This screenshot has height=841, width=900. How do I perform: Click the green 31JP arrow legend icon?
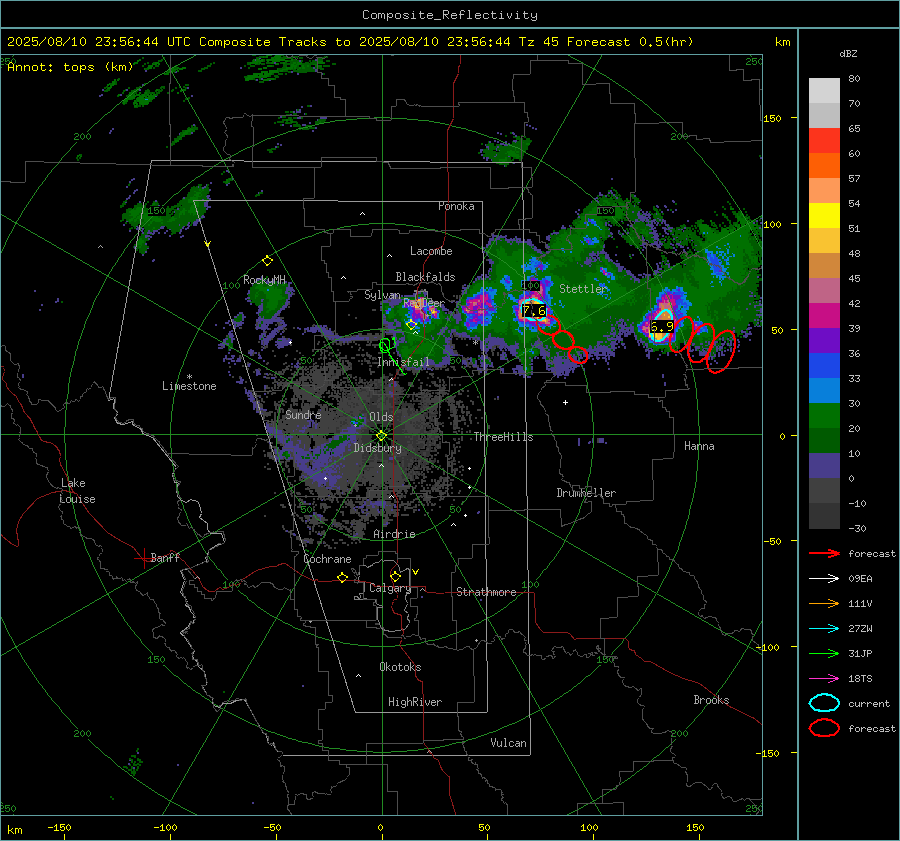pyautogui.click(x=824, y=653)
